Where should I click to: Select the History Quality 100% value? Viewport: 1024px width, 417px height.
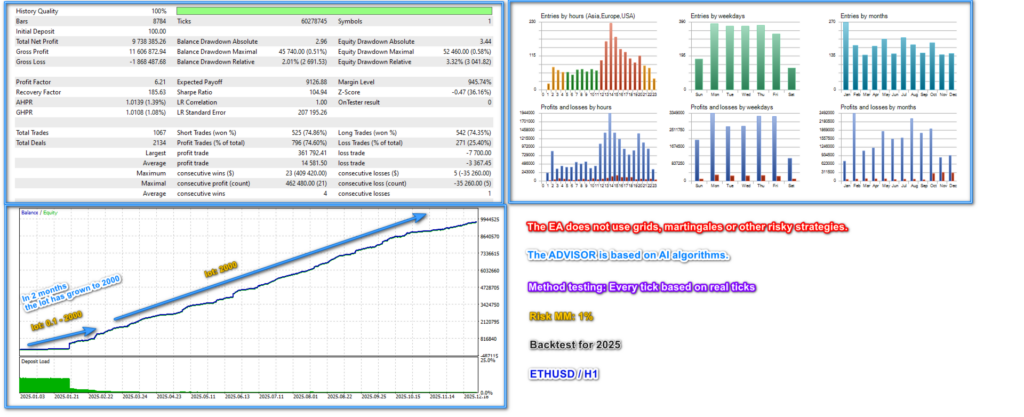pyautogui.click(x=159, y=11)
